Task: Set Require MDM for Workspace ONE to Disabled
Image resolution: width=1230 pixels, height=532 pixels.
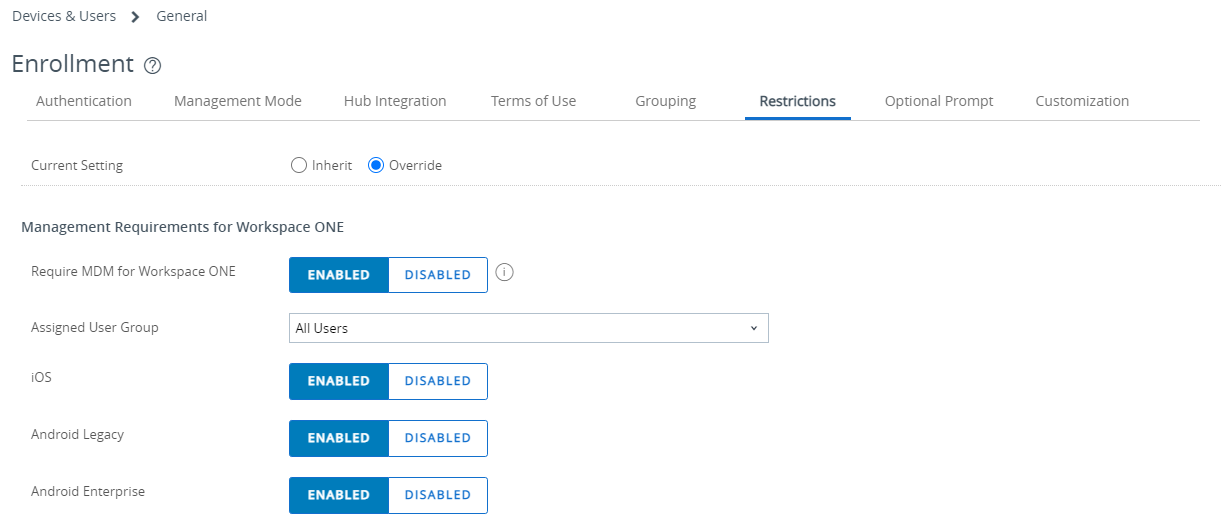Action: [x=438, y=275]
